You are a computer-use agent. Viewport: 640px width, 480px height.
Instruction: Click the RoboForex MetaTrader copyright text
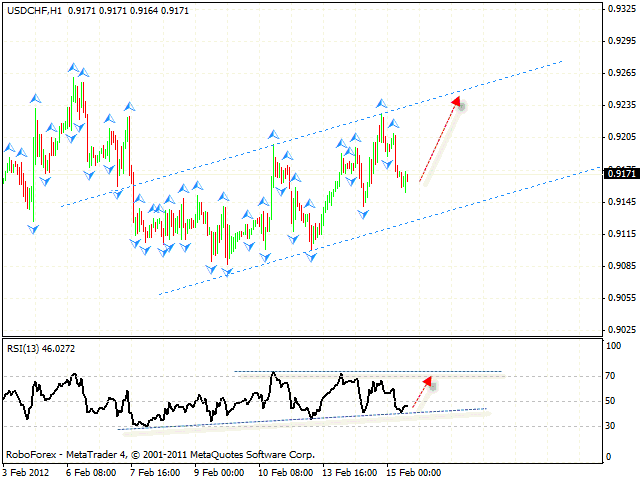160,453
